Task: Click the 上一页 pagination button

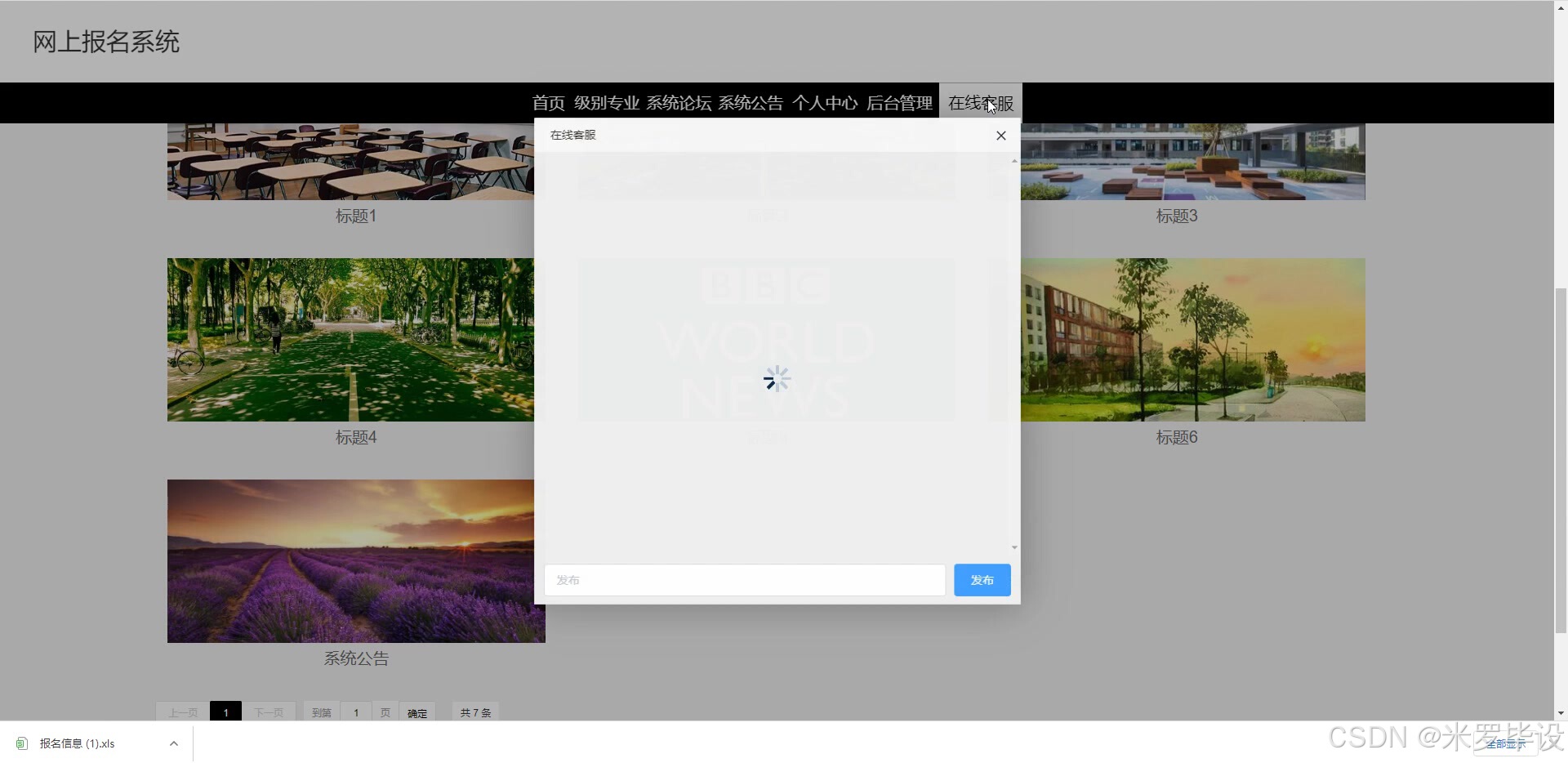Action: tap(183, 712)
